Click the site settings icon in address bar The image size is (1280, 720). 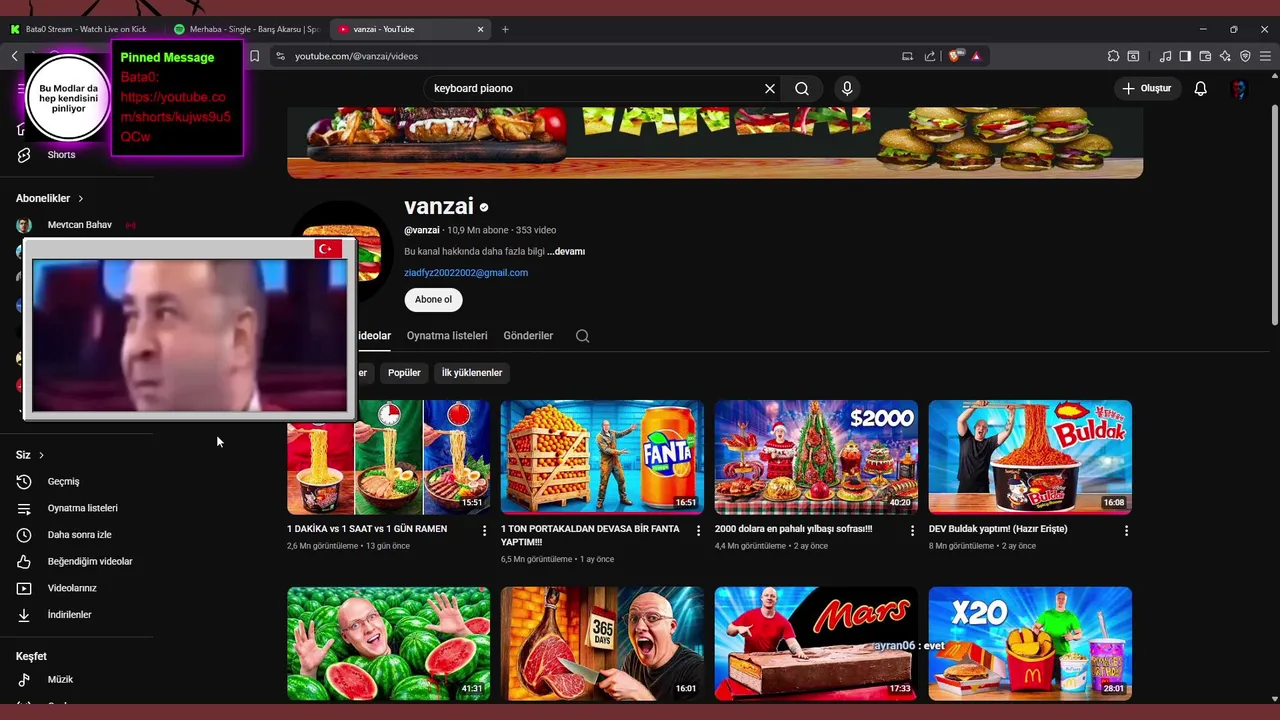click(280, 56)
